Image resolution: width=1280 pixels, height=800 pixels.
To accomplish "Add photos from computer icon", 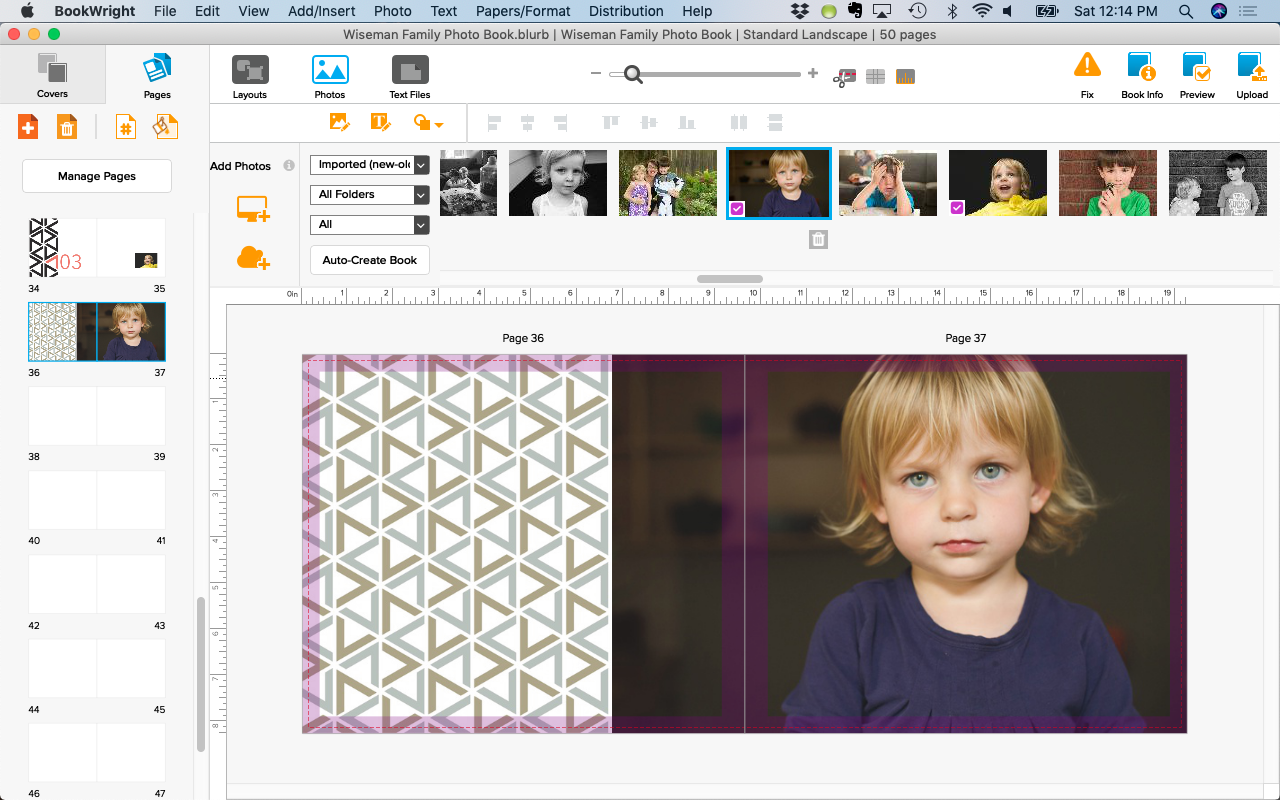I will click(x=253, y=209).
